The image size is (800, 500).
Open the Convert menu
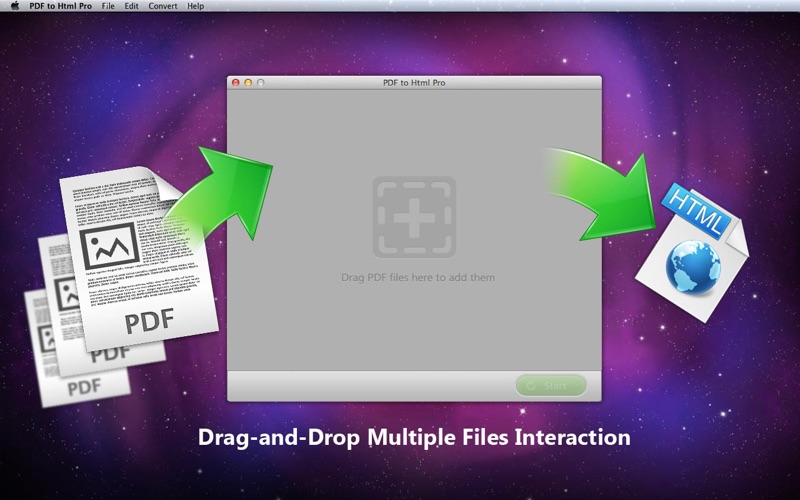coord(163,6)
